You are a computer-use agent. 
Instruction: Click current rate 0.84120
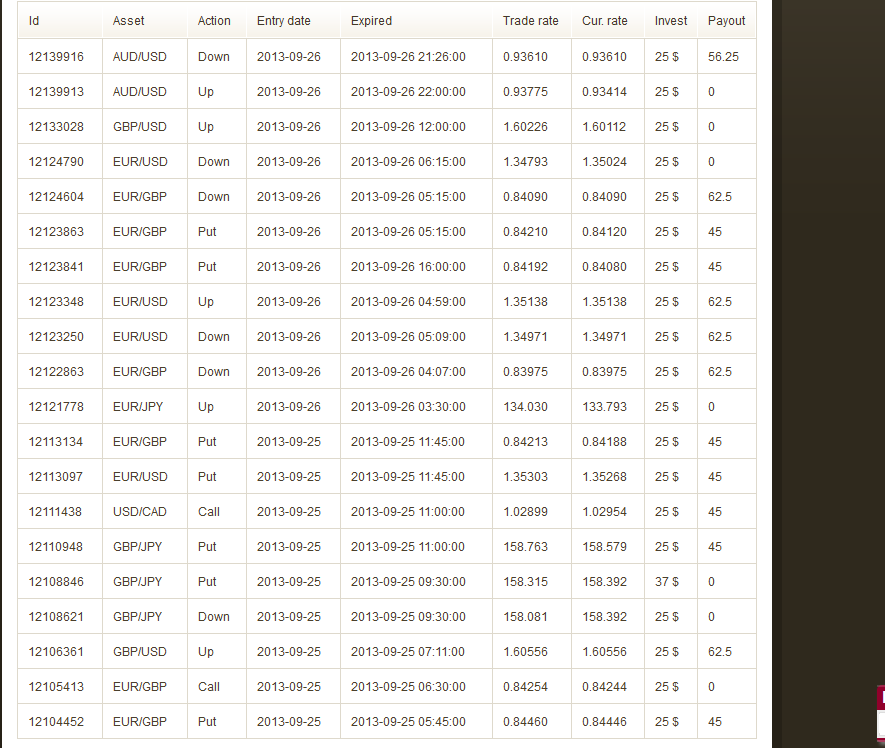click(x=604, y=231)
